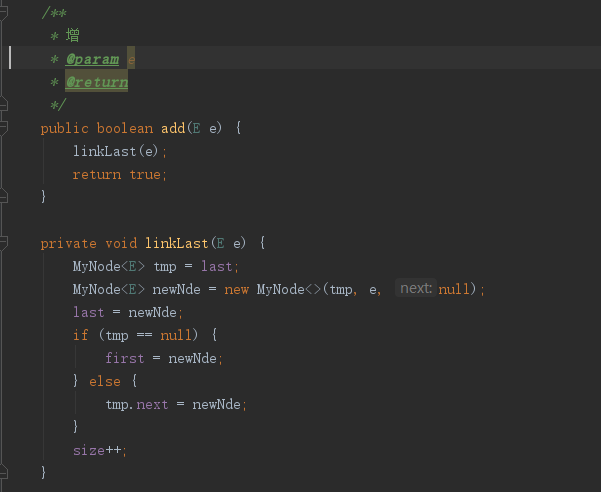Click the if keyword

(80, 335)
